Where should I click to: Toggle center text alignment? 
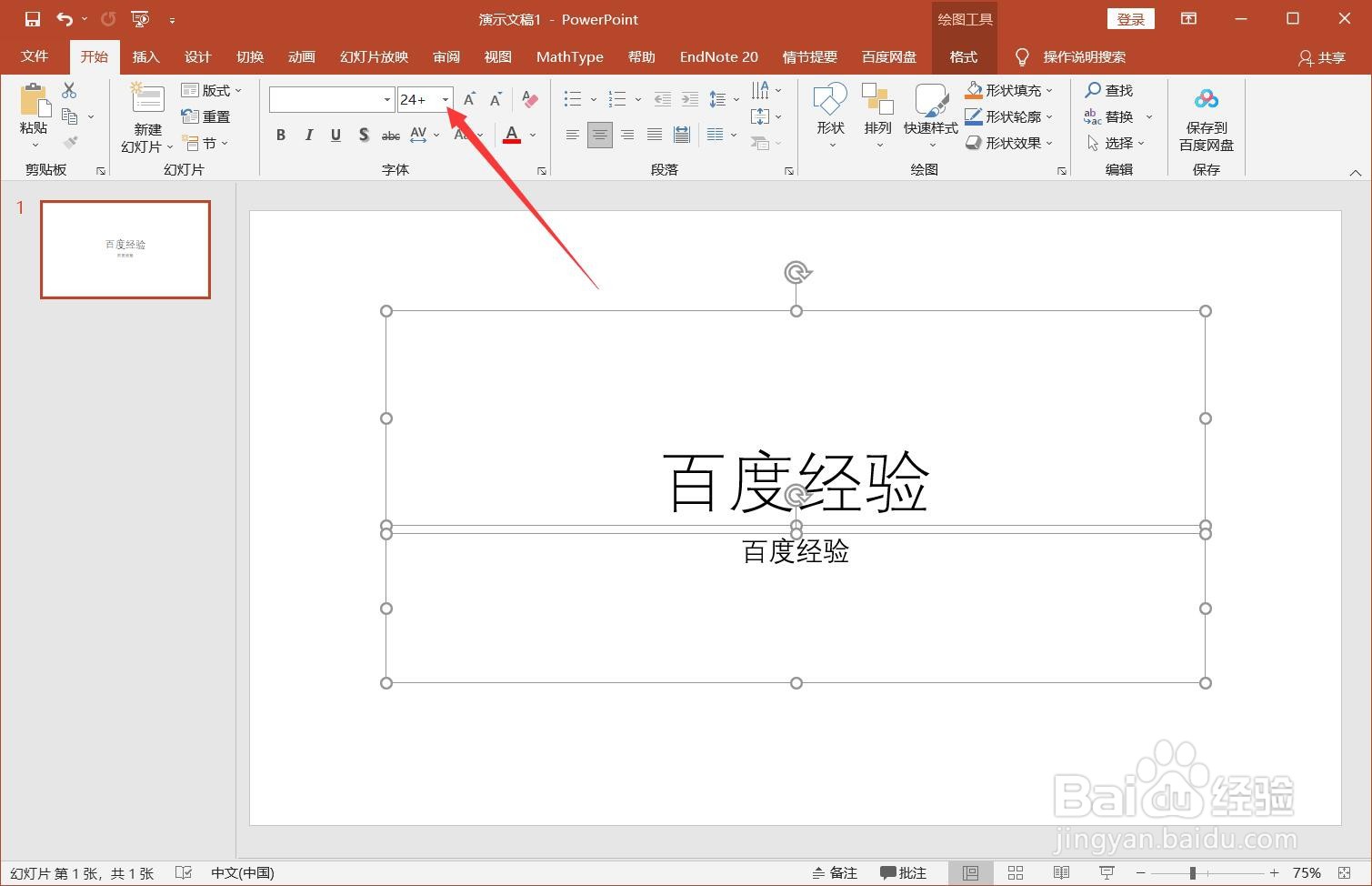pyautogui.click(x=599, y=135)
